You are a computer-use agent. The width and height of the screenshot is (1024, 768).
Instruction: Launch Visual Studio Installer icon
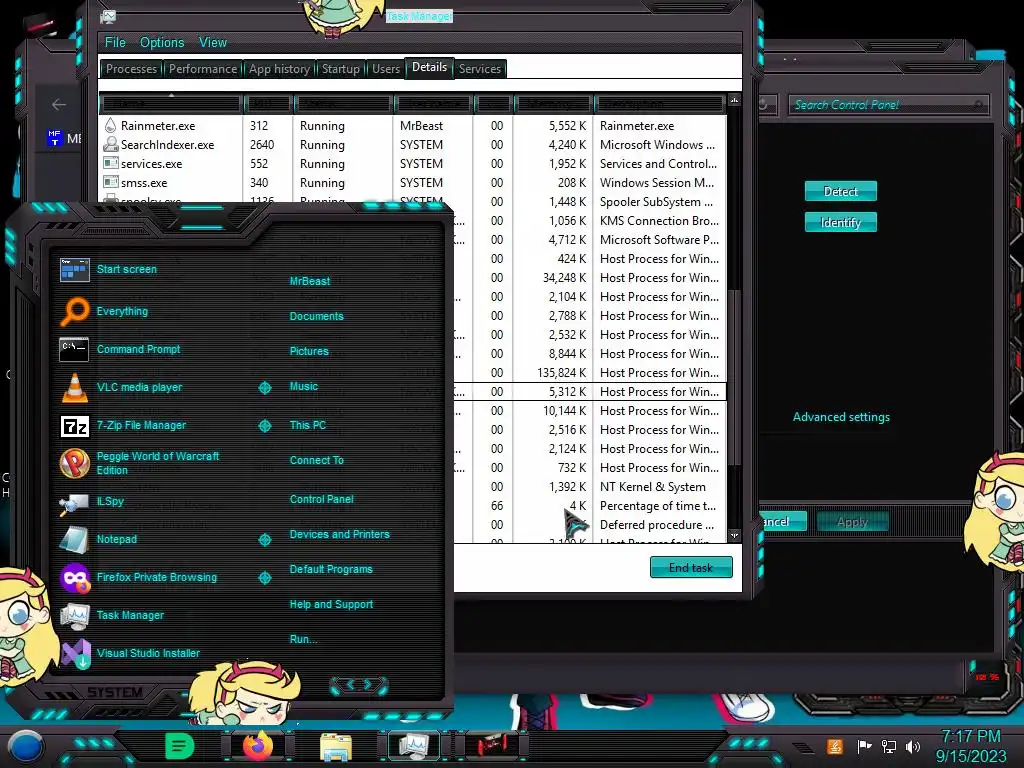click(x=76, y=653)
